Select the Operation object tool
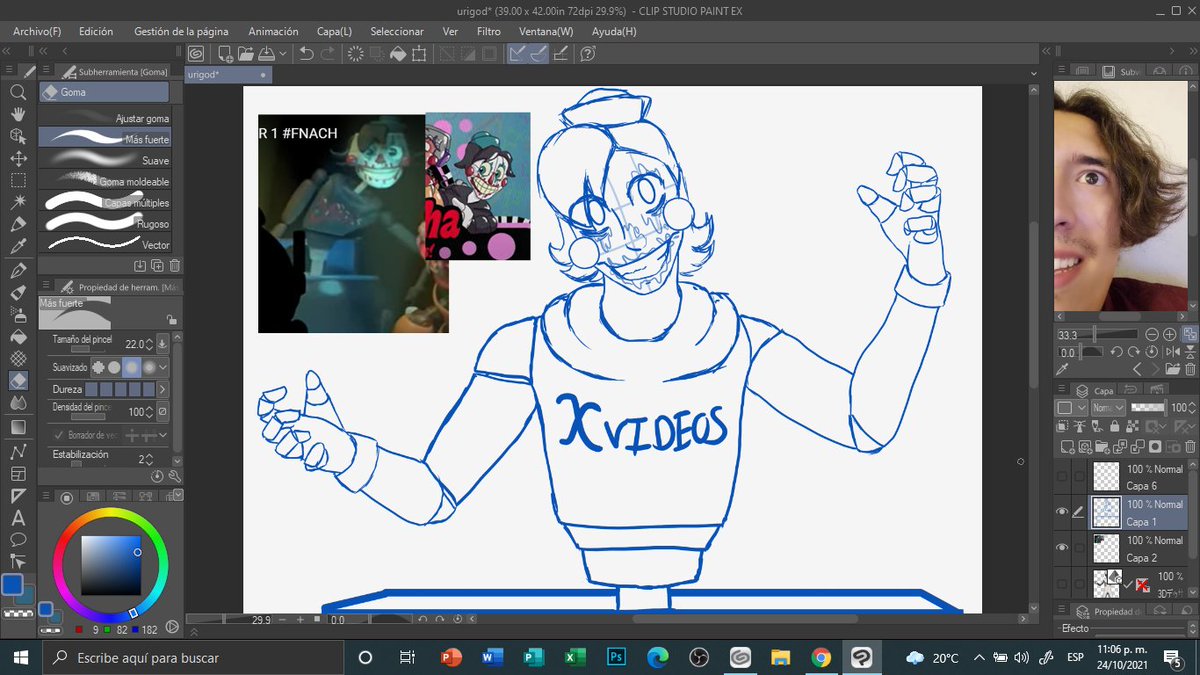Viewport: 1200px width, 675px height. 18,136
